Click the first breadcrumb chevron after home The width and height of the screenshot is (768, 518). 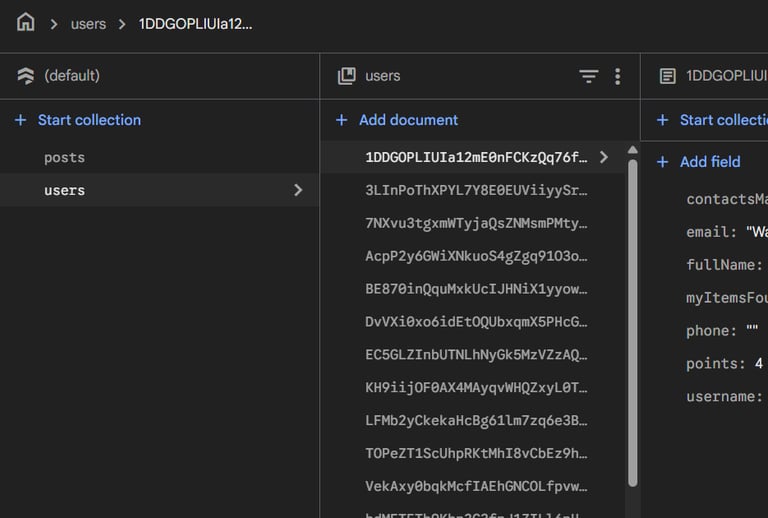(x=54, y=24)
